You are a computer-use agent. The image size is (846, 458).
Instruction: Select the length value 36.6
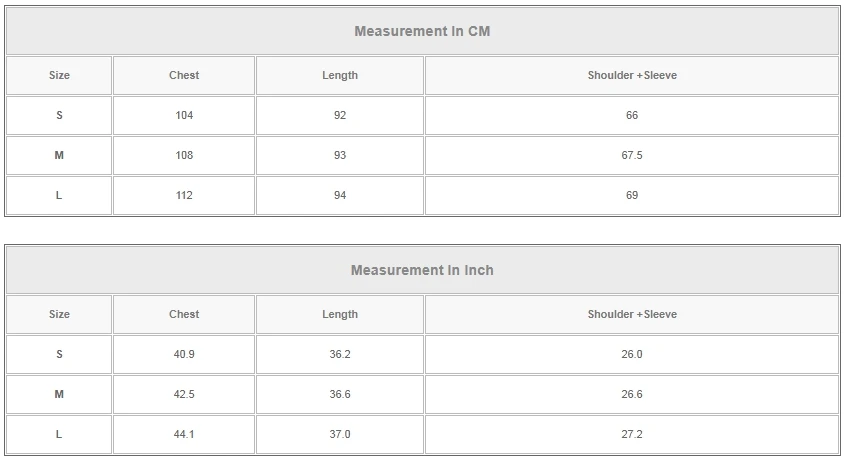pos(340,394)
